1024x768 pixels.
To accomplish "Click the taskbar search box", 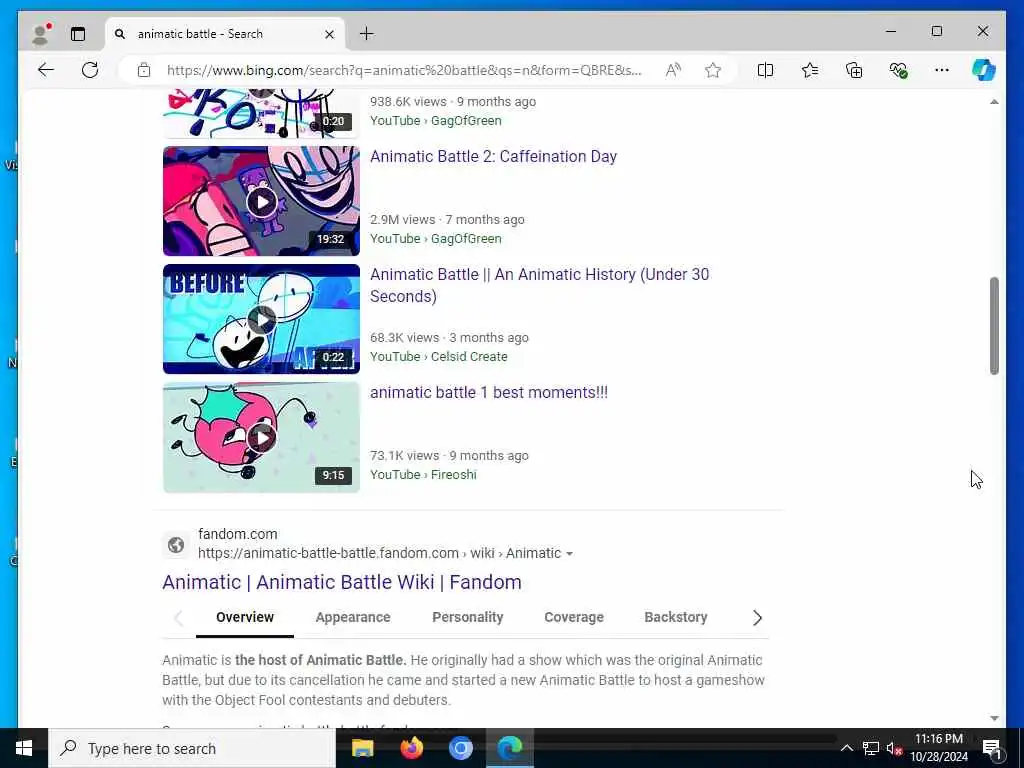I will tap(192, 748).
